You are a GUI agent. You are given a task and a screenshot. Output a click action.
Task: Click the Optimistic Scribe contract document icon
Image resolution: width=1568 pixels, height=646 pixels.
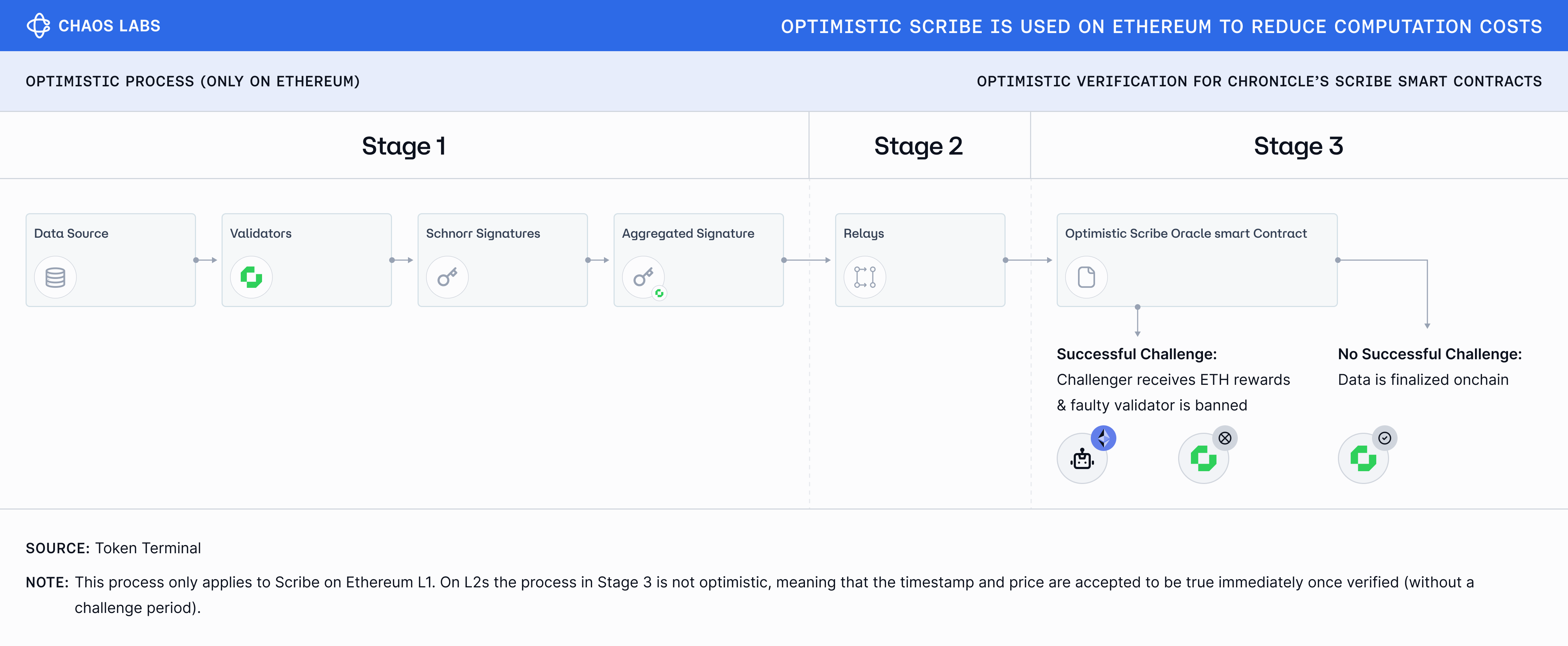pos(1087,277)
